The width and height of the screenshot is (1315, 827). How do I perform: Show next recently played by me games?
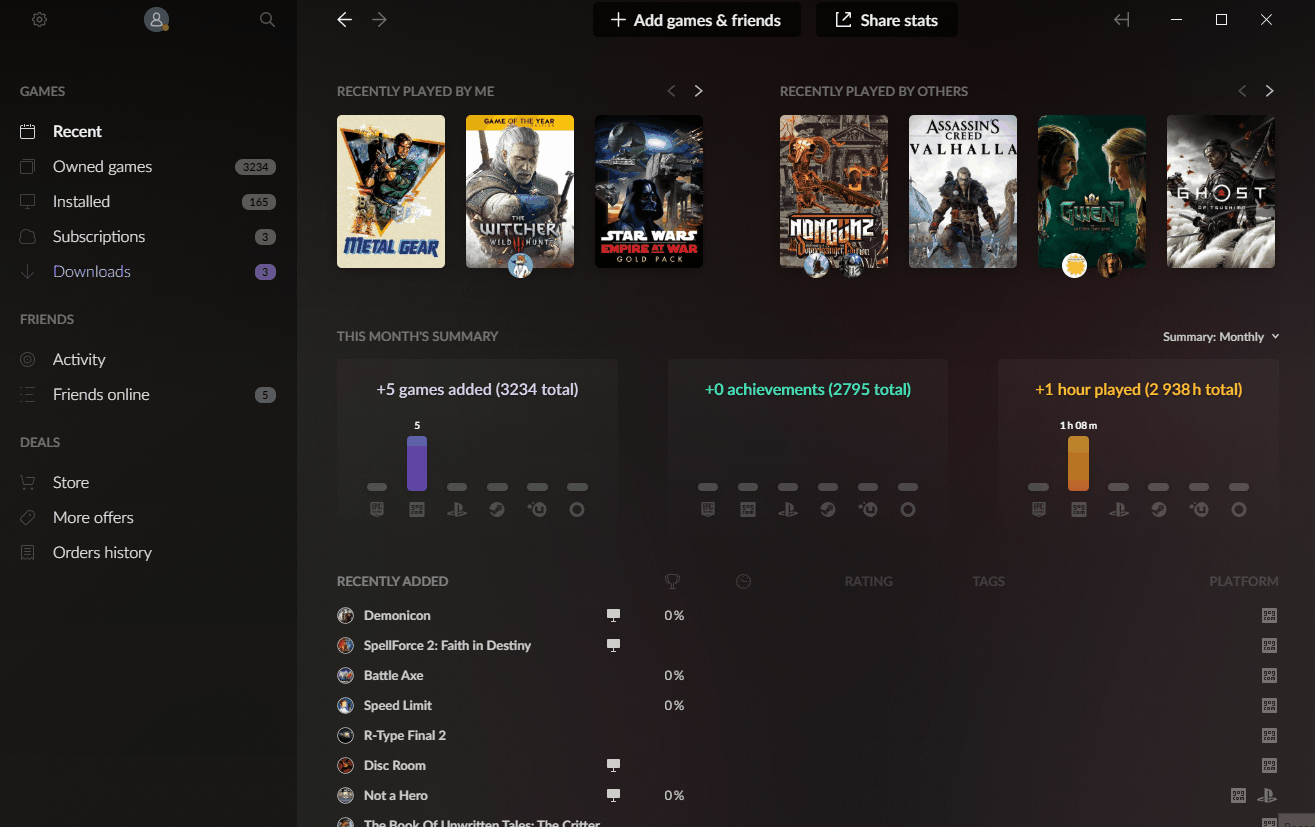point(699,91)
